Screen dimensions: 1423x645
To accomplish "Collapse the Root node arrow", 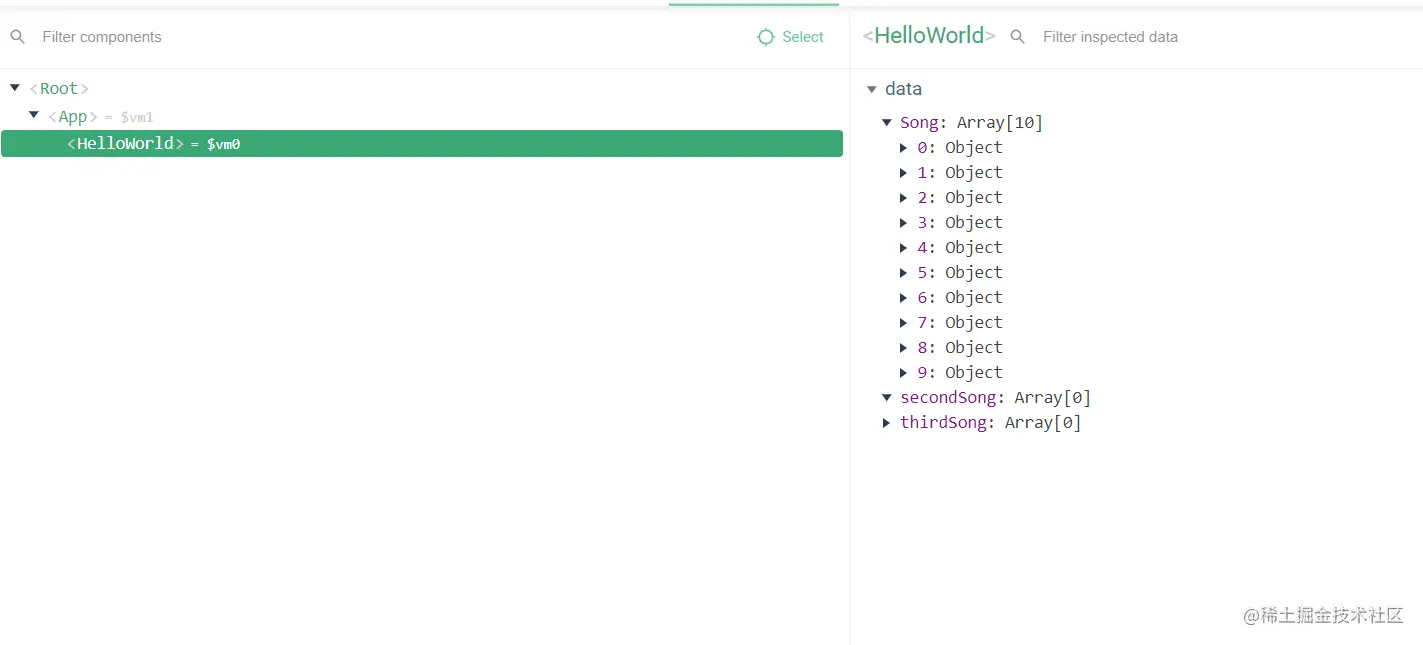I will 15,88.
